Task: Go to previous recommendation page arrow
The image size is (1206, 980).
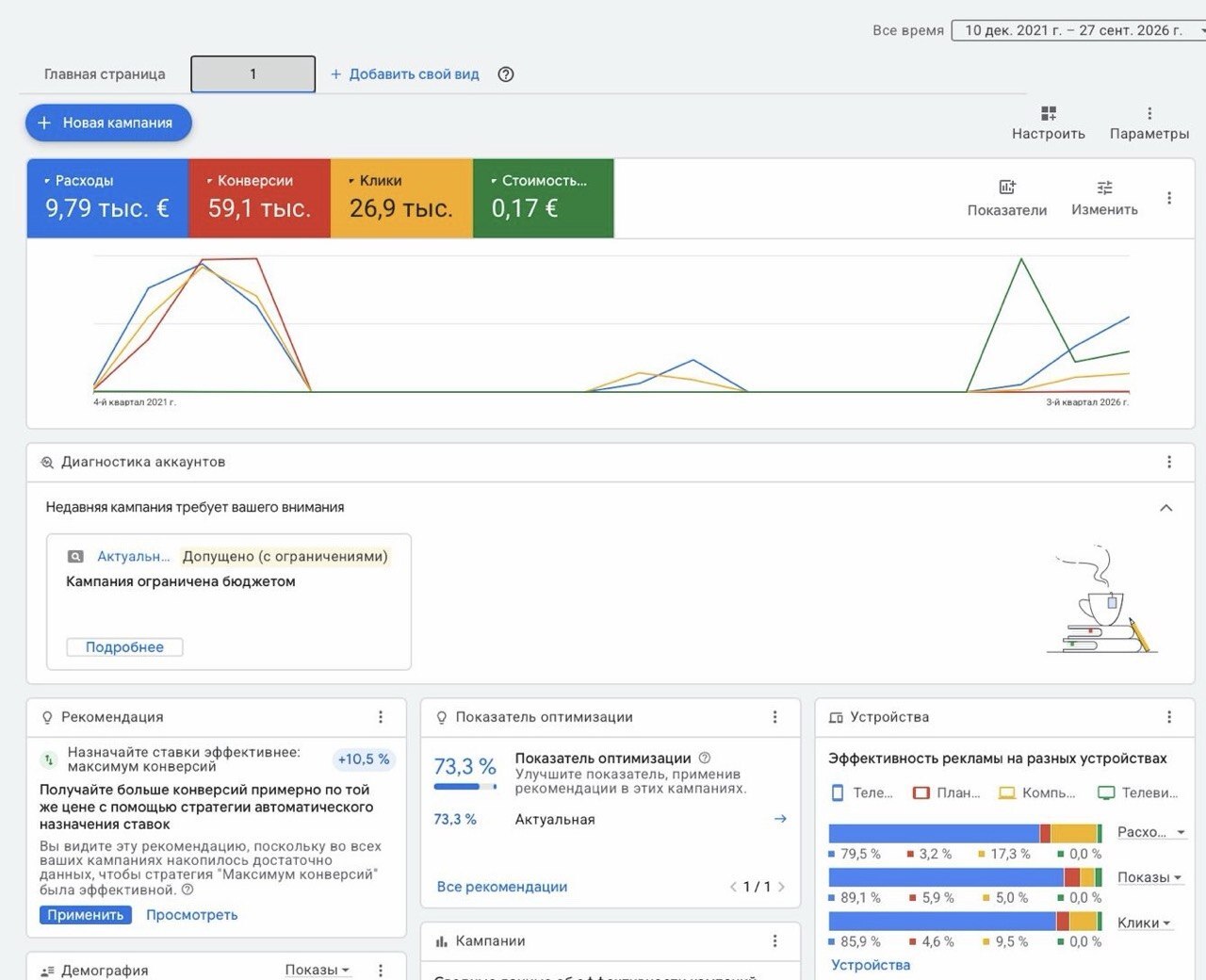Action: click(734, 887)
